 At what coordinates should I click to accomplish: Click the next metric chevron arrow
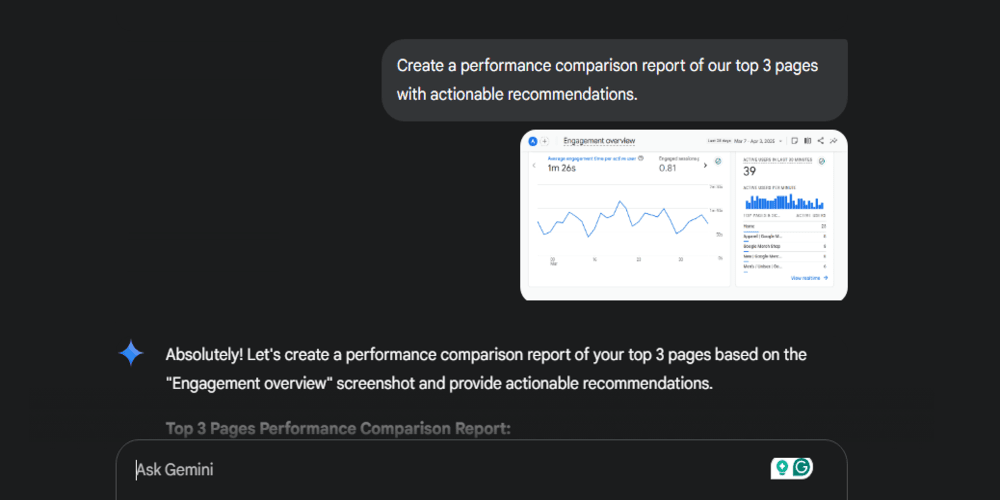tap(706, 165)
